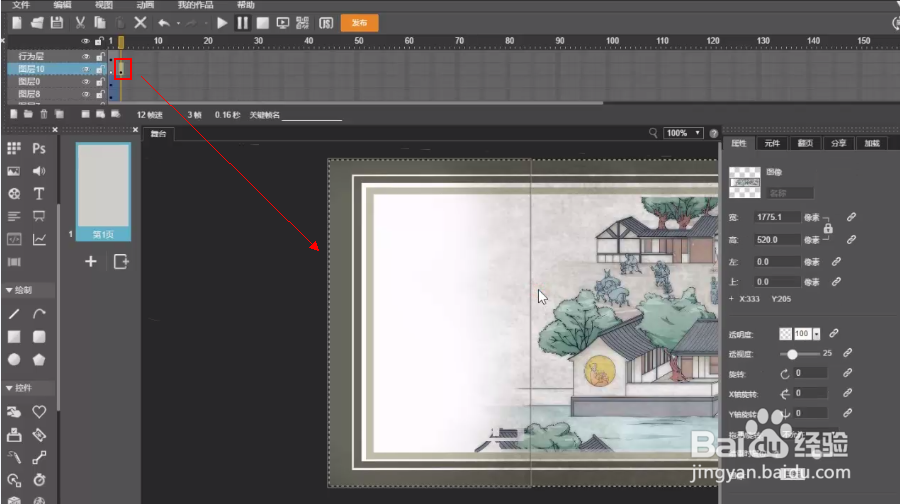This screenshot has height=504, width=900.
Task: Open the 动画 menu
Action: 145,5
